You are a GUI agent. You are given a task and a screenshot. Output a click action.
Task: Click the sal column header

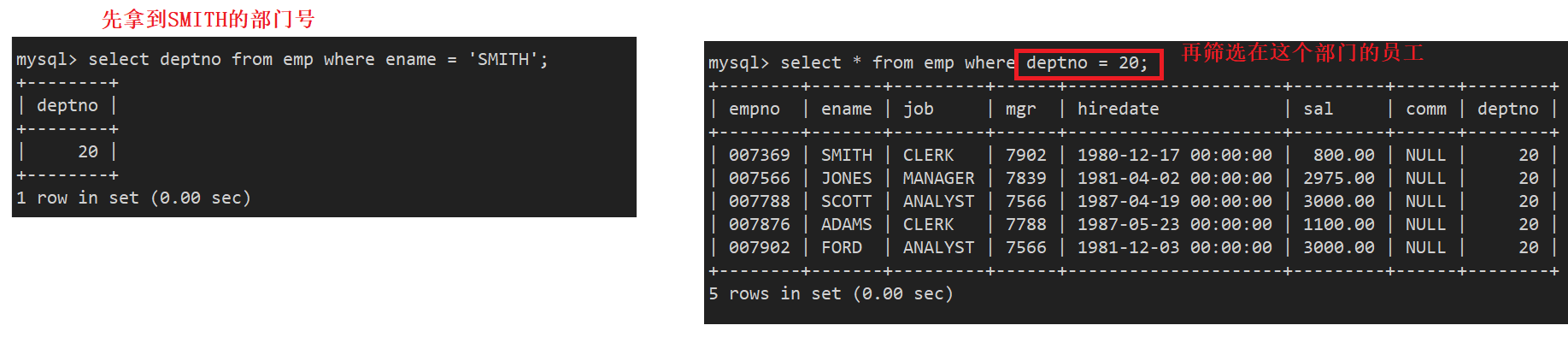[x=1318, y=109]
